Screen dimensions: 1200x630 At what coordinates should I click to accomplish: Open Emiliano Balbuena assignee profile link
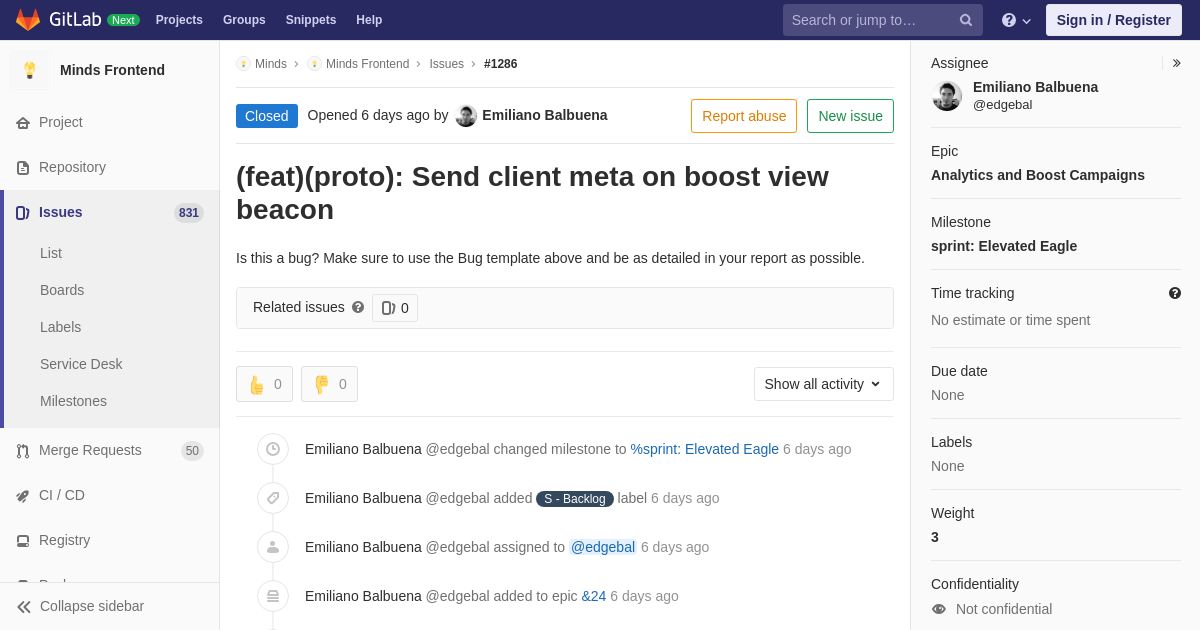1035,87
